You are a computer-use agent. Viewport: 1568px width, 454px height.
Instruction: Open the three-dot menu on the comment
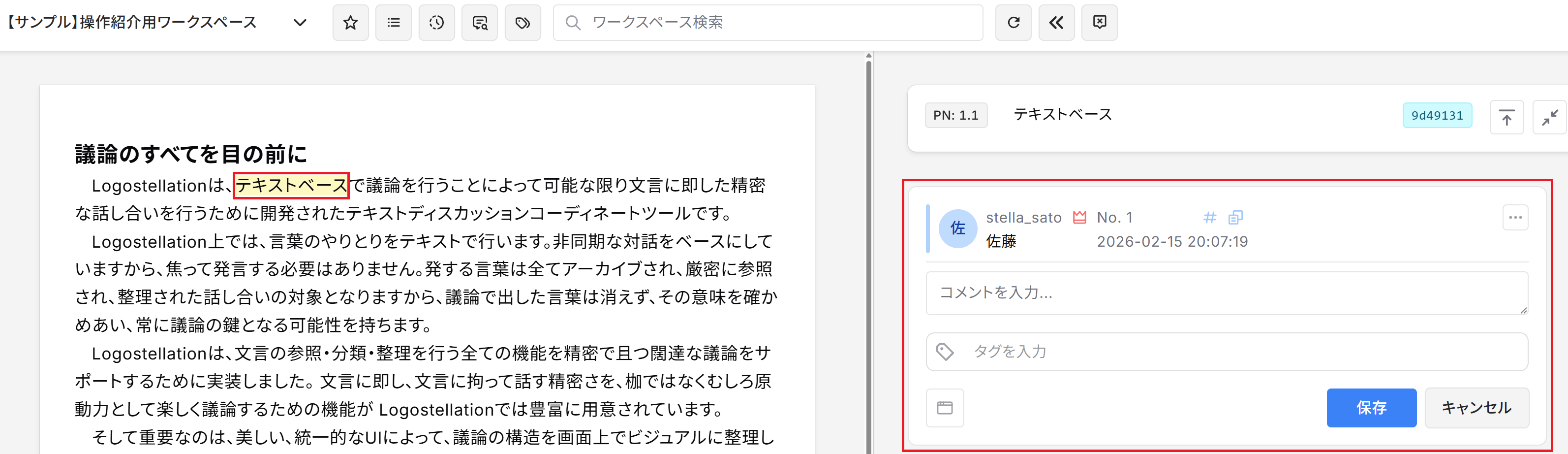pos(1515,218)
